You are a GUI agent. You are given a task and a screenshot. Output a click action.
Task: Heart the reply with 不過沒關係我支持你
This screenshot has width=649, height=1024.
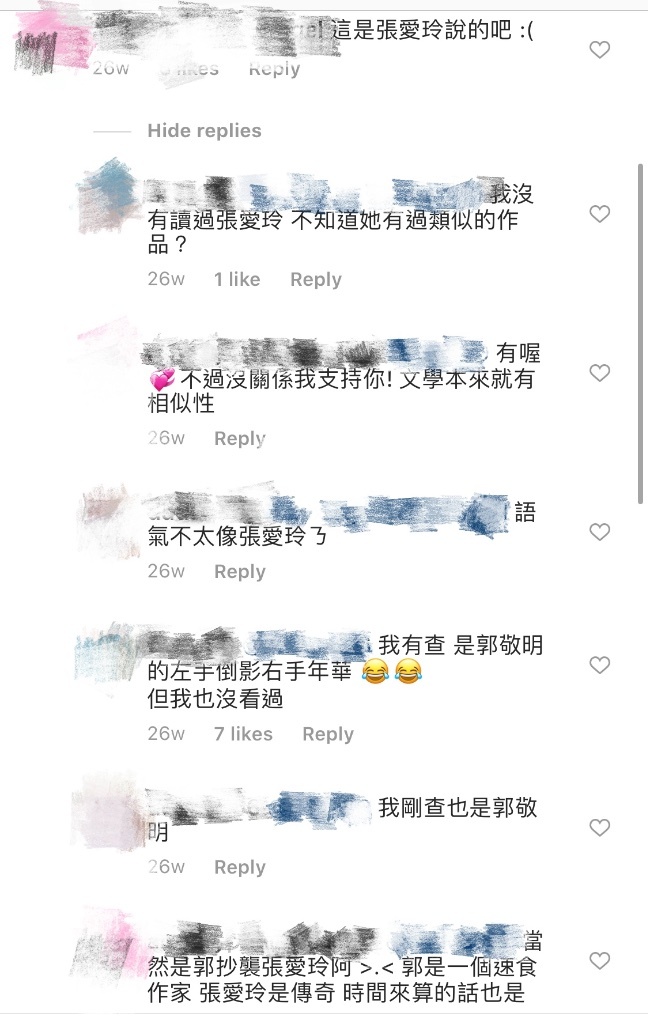coord(599,373)
